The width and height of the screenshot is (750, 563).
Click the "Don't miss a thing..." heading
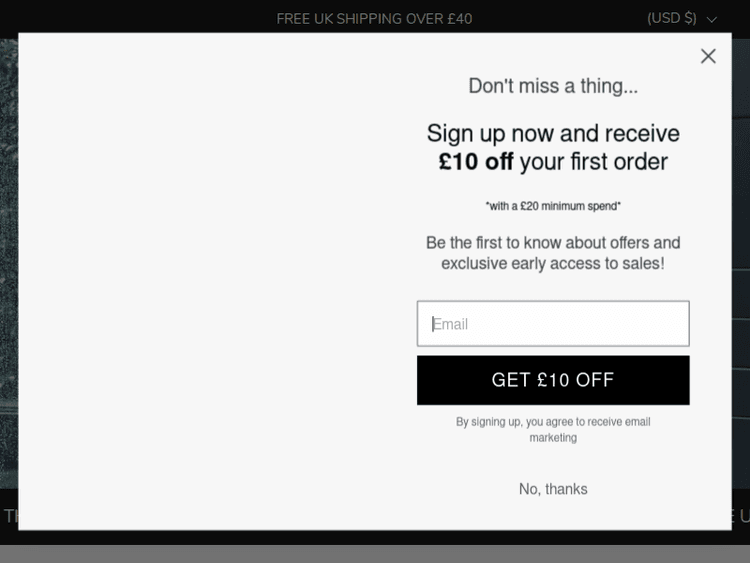(x=553, y=86)
